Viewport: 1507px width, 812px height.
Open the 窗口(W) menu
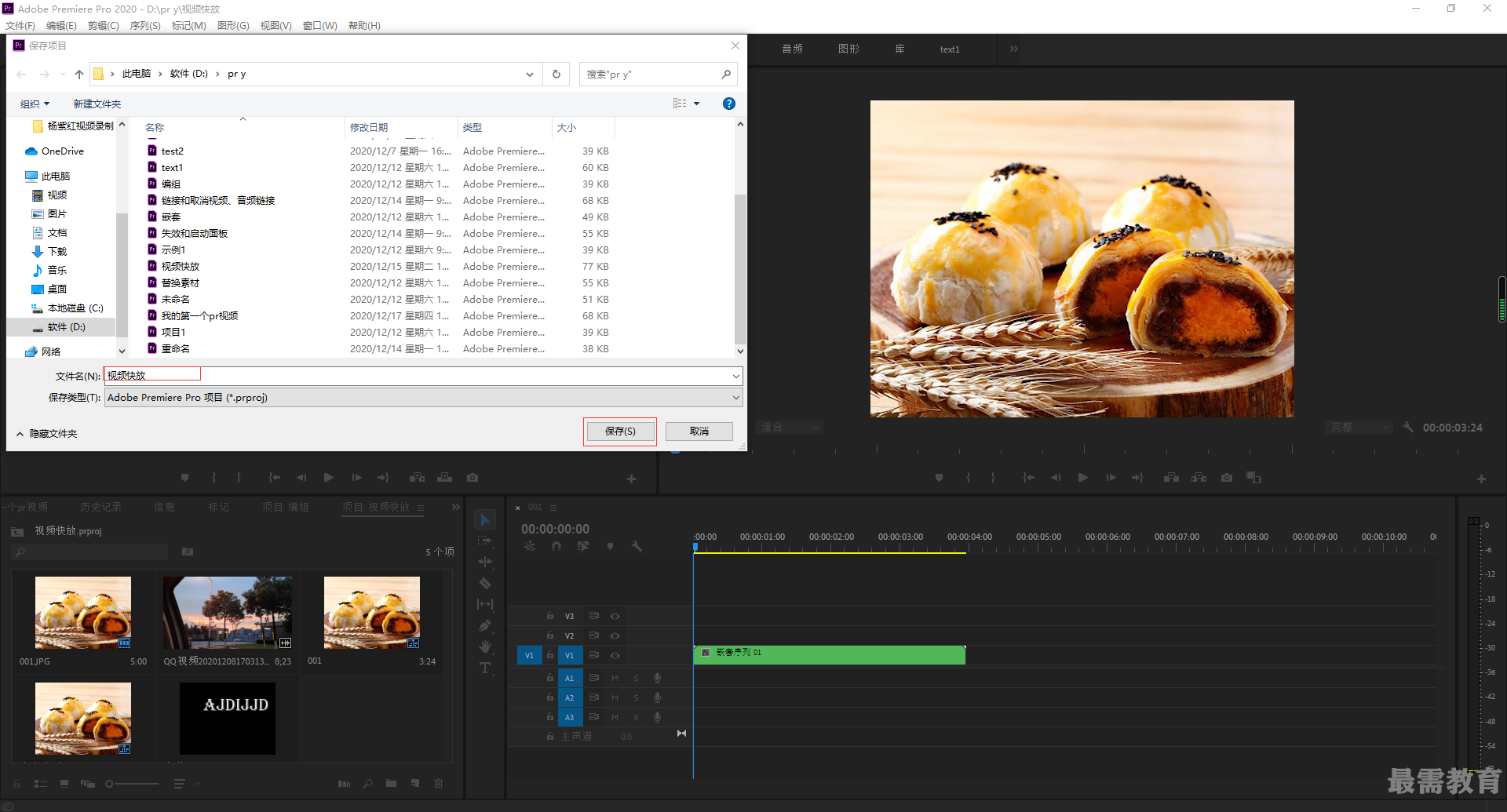coord(320,26)
